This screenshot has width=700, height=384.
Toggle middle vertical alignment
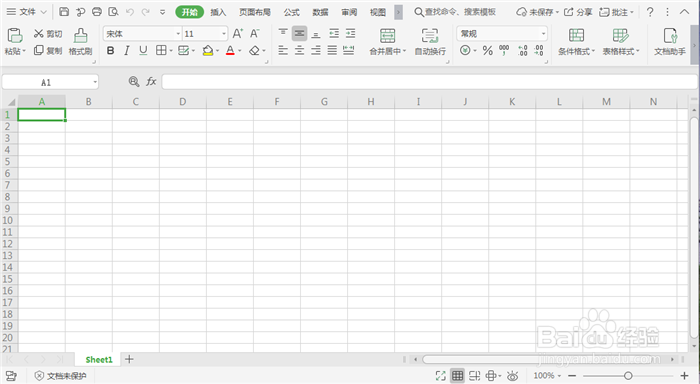click(x=300, y=33)
